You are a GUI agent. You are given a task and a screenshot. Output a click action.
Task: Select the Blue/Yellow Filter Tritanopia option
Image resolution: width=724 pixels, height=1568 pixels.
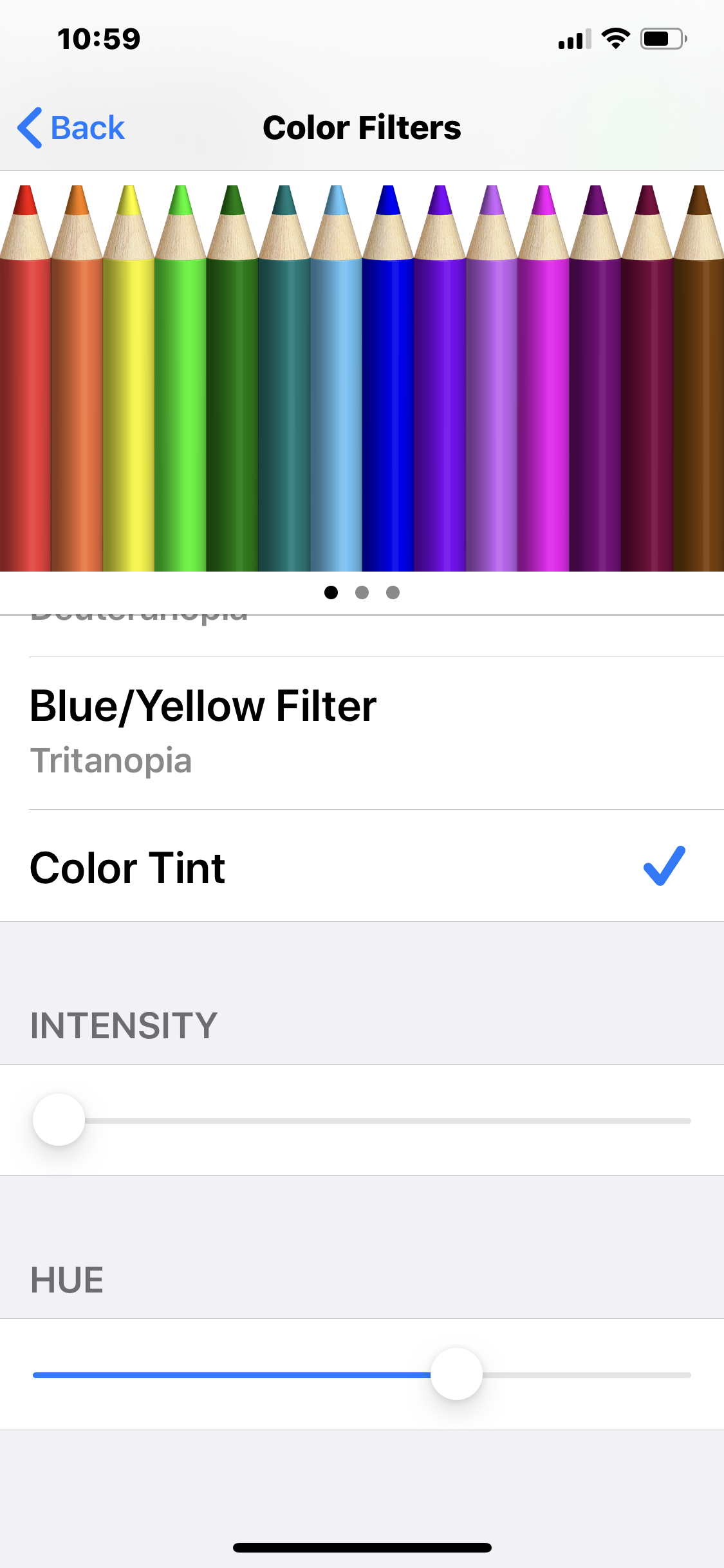tap(362, 733)
